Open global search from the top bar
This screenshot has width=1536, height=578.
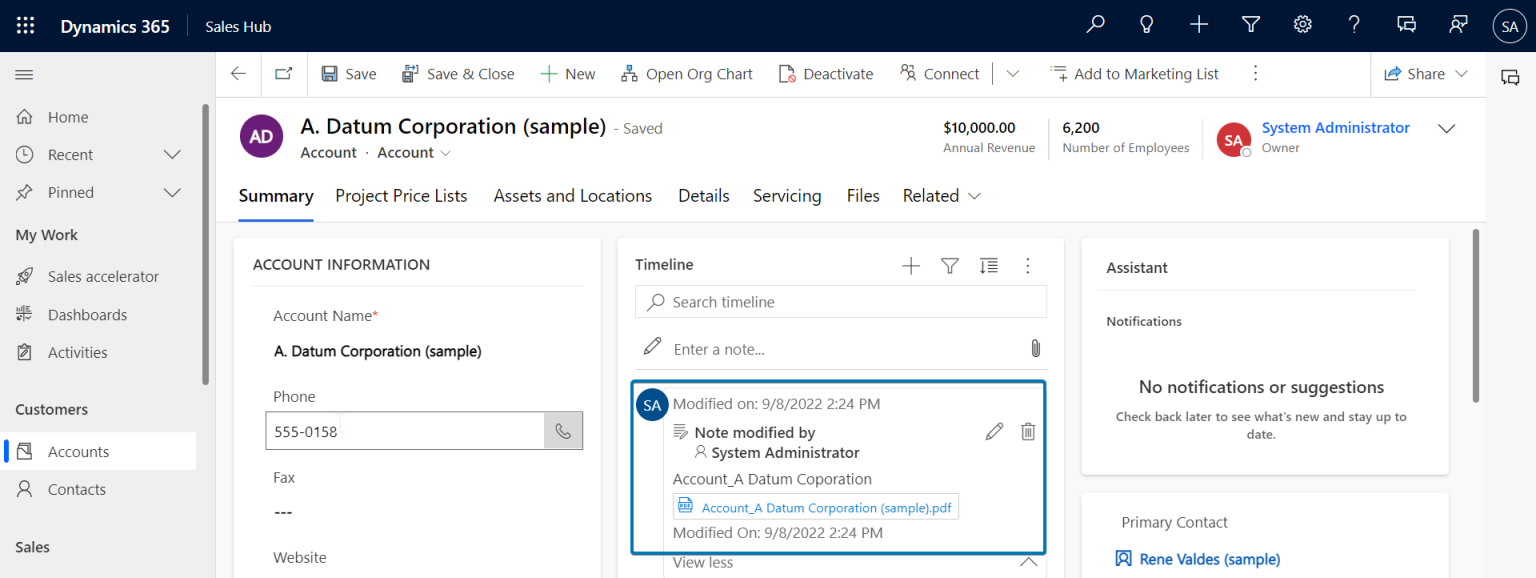point(1095,23)
